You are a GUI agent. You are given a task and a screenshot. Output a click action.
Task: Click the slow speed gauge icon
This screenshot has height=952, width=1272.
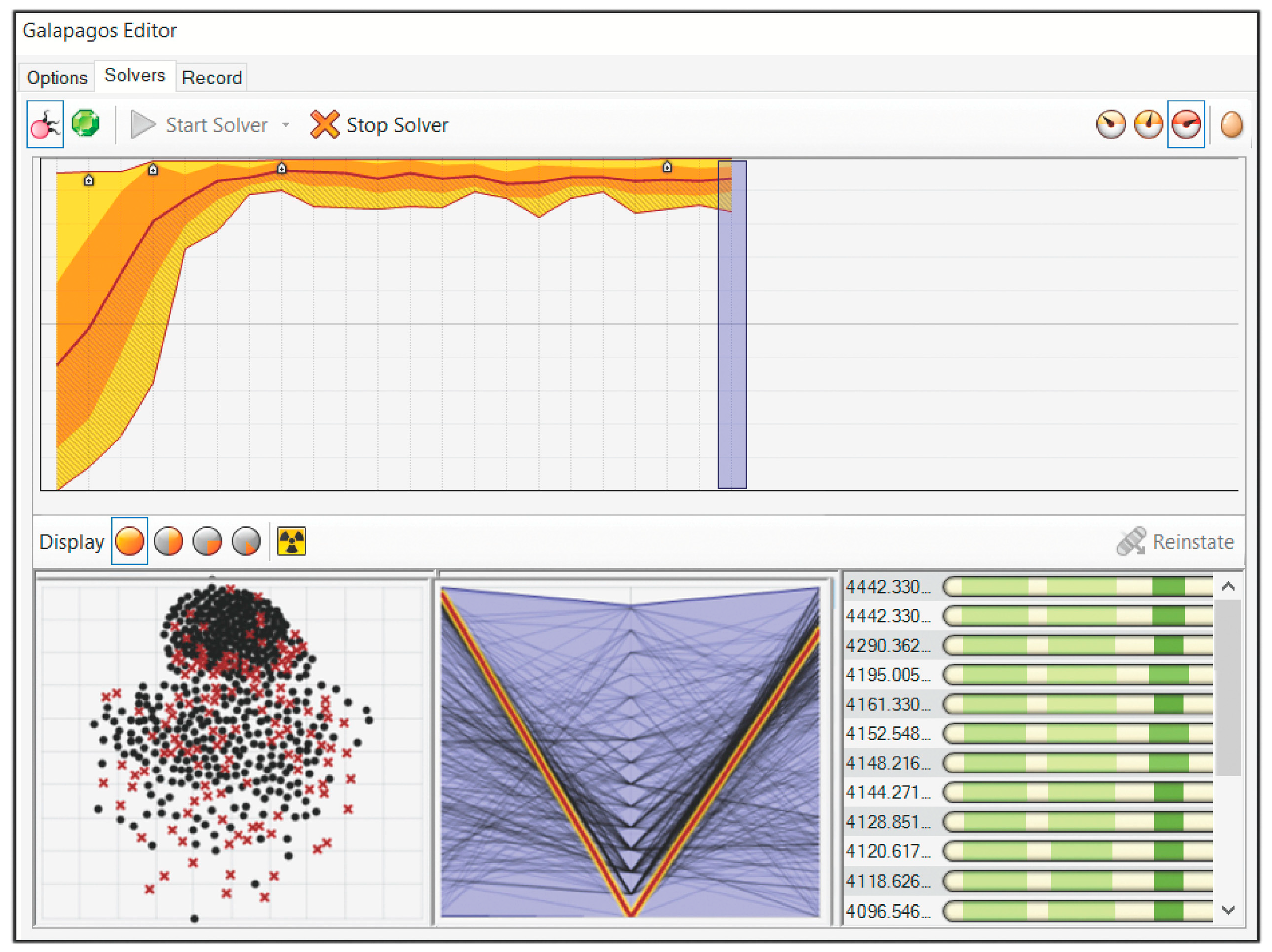[x=1110, y=124]
